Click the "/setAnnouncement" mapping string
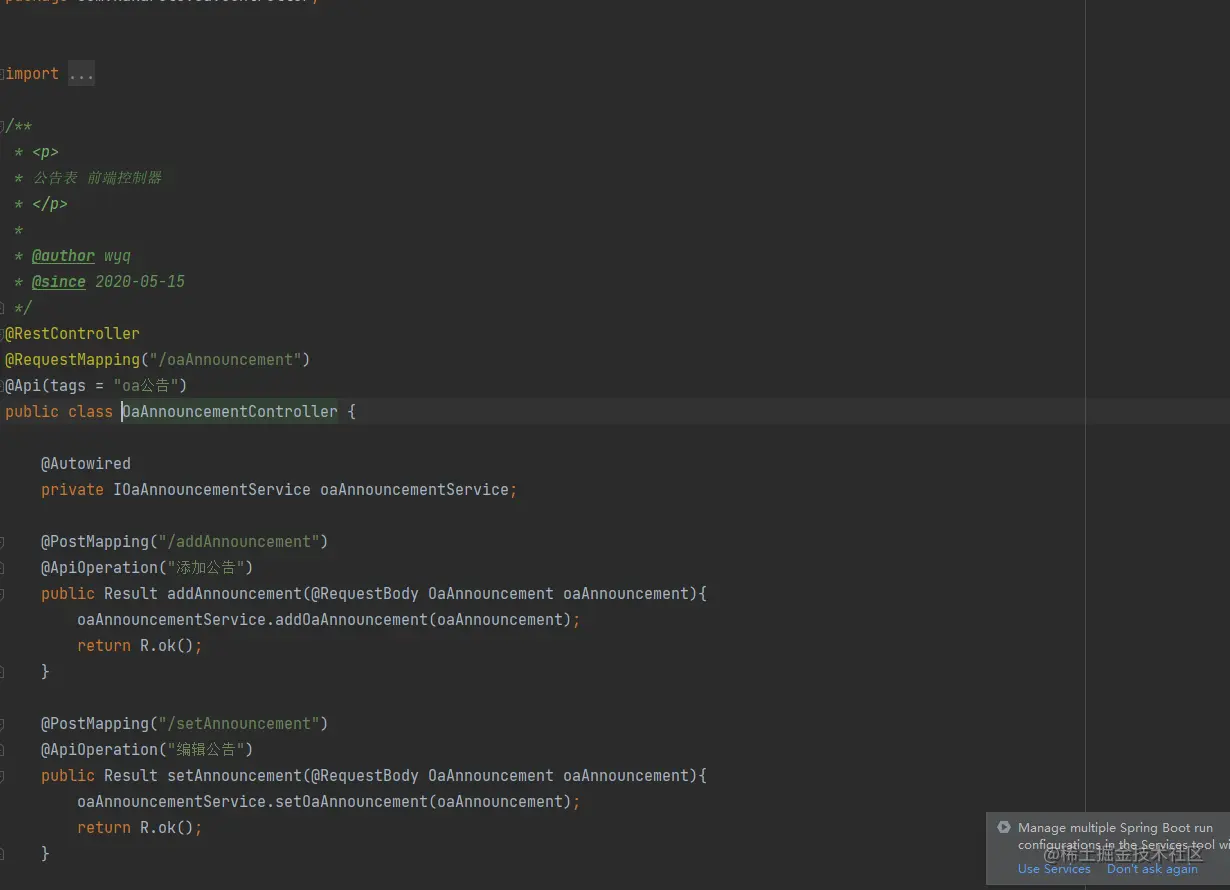This screenshot has height=890, width=1230. tap(239, 724)
